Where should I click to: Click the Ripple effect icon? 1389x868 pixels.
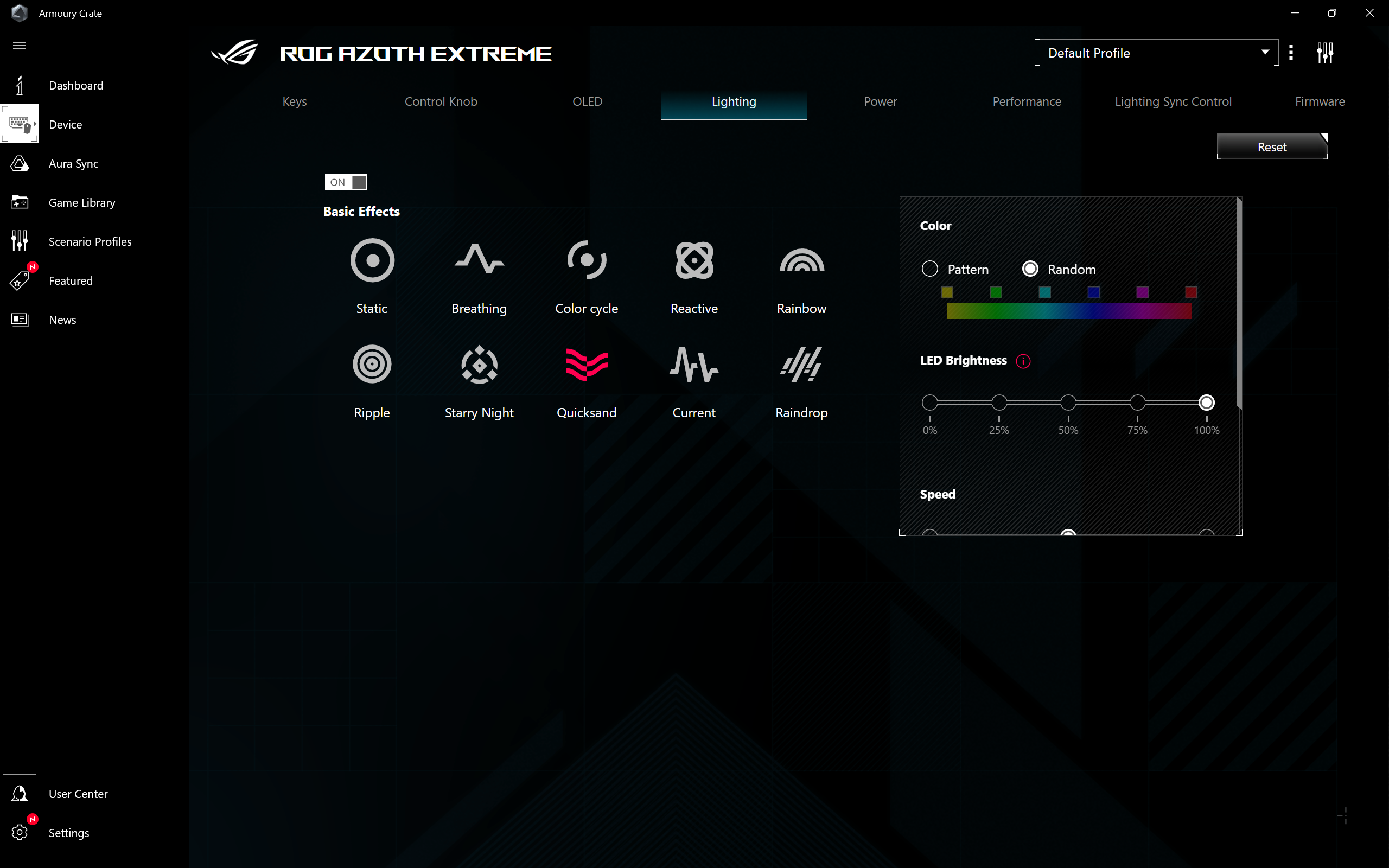(x=372, y=365)
